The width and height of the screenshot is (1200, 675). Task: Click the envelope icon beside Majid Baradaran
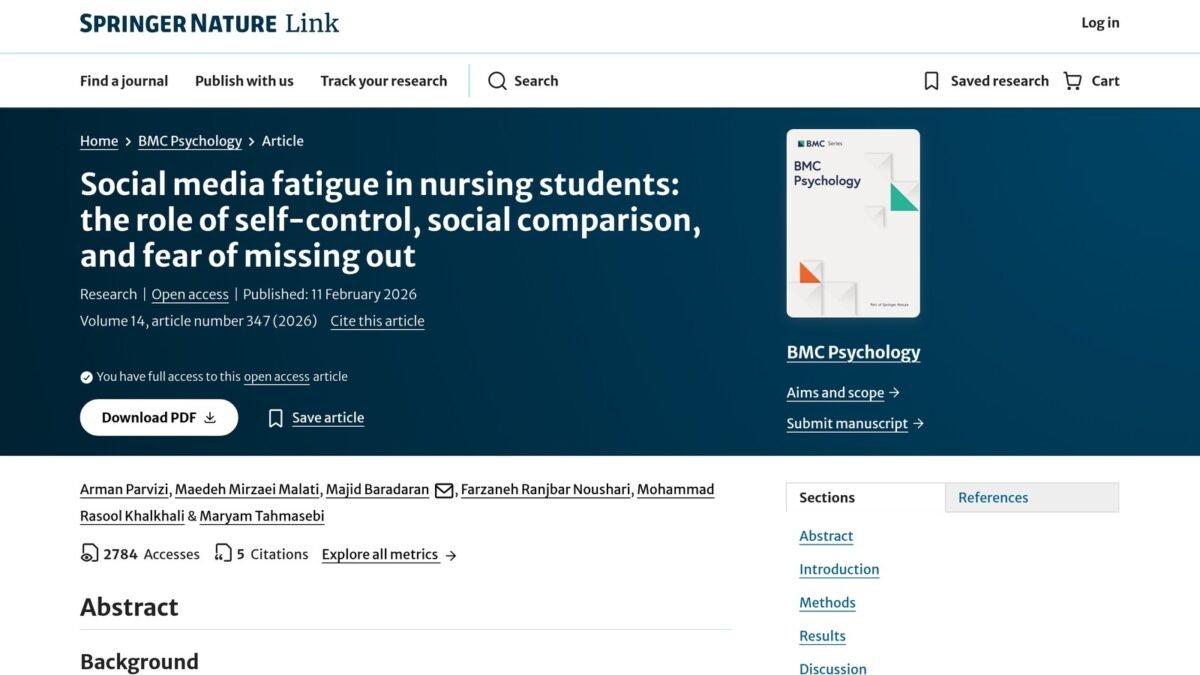(x=444, y=490)
